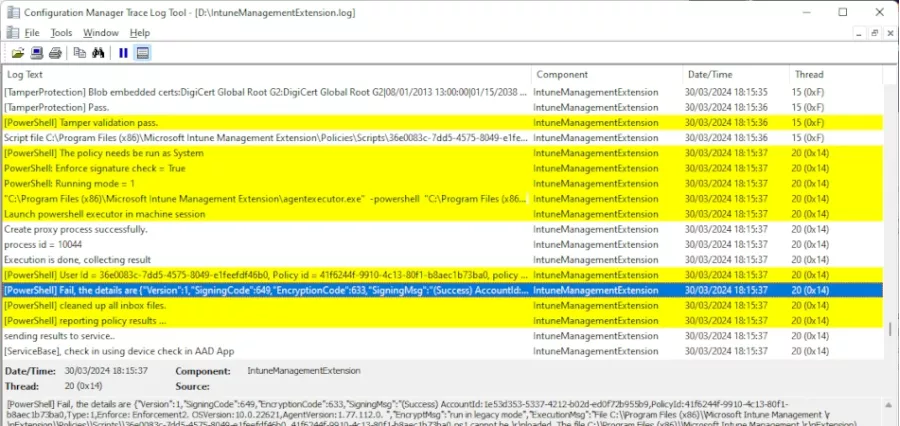The height and width of the screenshot is (426, 900).
Task: Open the Help menu
Action: pyautogui.click(x=139, y=33)
